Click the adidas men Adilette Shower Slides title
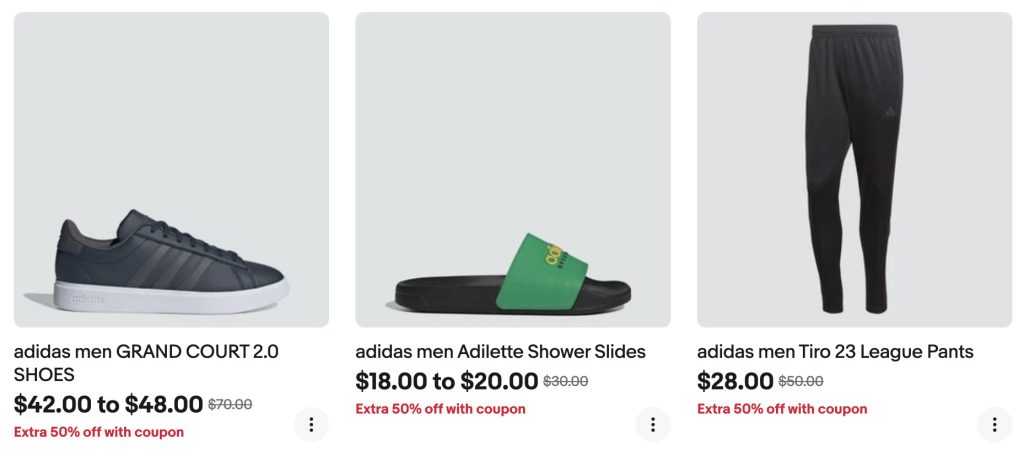The height and width of the screenshot is (461, 1024). tap(500, 352)
